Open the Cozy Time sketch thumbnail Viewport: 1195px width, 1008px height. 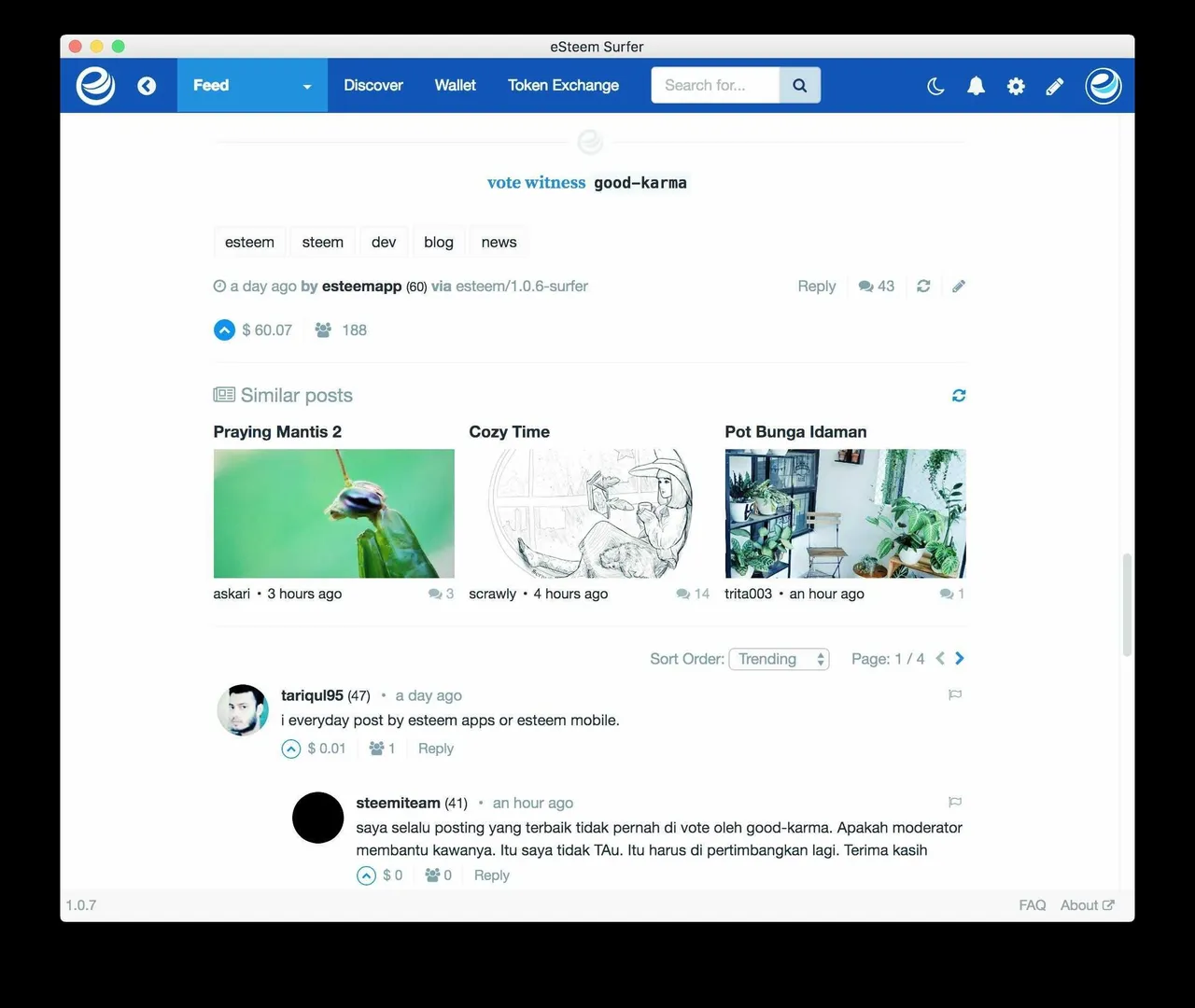590,513
